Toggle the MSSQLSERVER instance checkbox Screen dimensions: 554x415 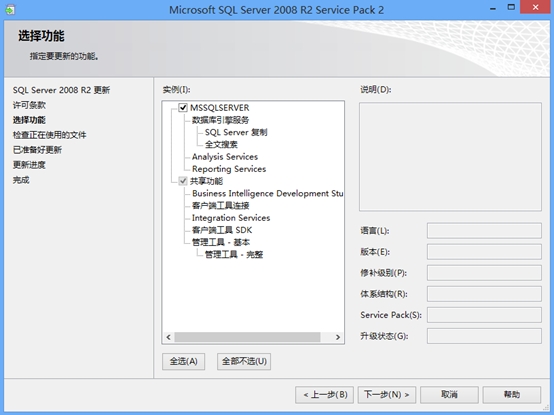(183, 107)
